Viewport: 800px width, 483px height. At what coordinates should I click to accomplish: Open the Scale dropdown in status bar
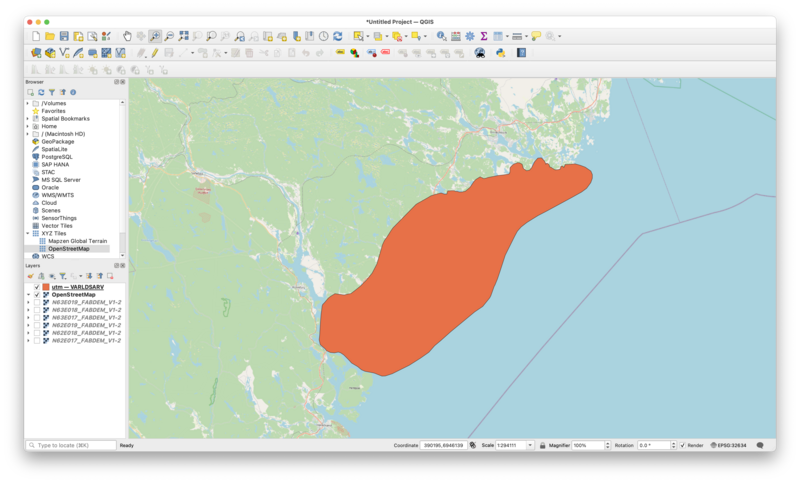coord(529,445)
